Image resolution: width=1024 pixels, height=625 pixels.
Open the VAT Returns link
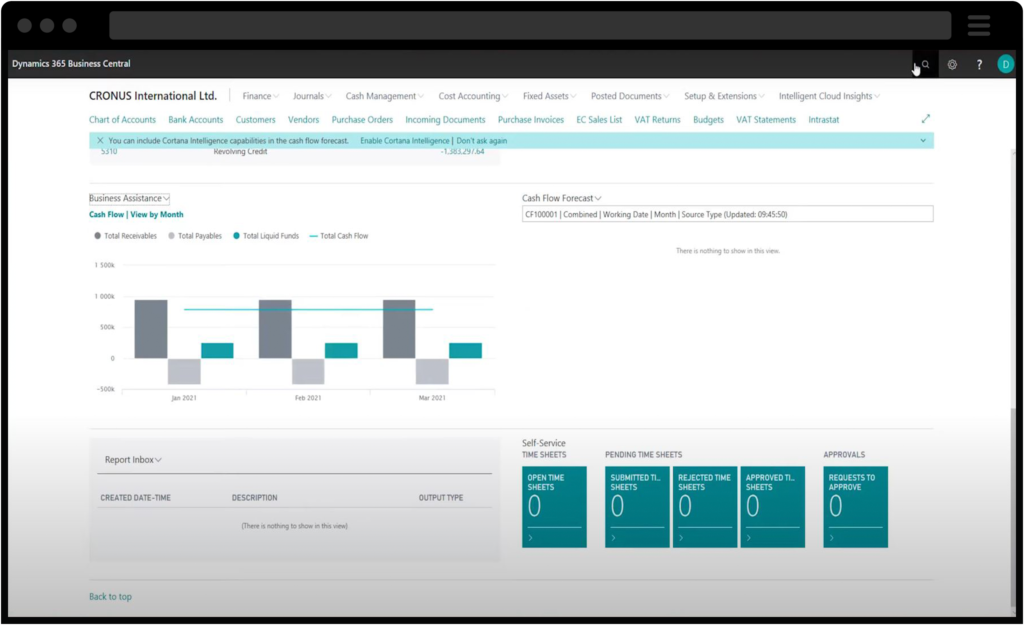click(657, 120)
